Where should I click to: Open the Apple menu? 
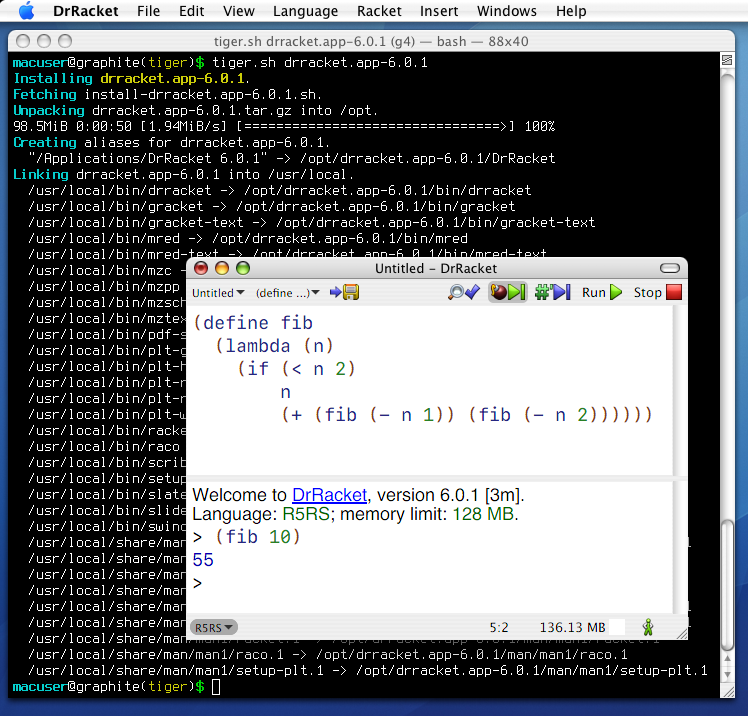pyautogui.click(x=27, y=10)
